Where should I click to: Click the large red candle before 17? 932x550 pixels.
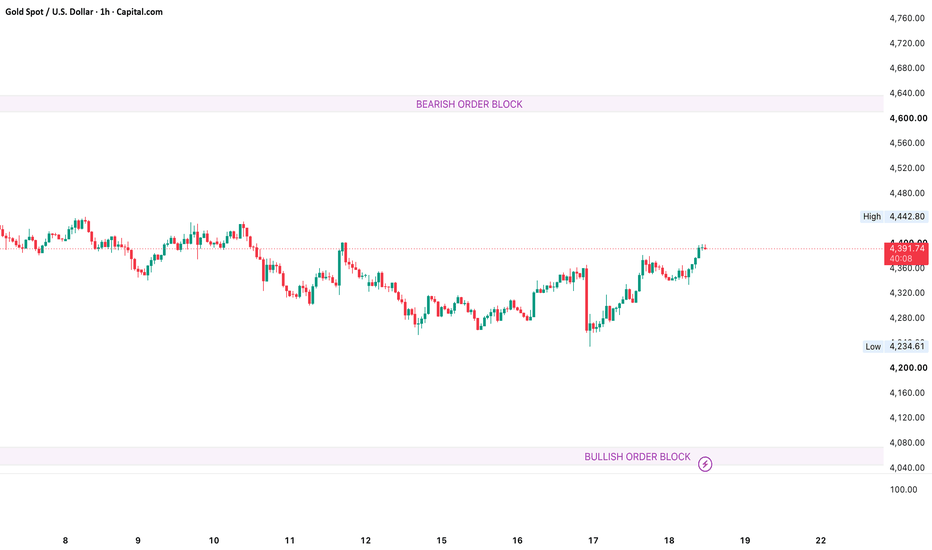point(586,299)
